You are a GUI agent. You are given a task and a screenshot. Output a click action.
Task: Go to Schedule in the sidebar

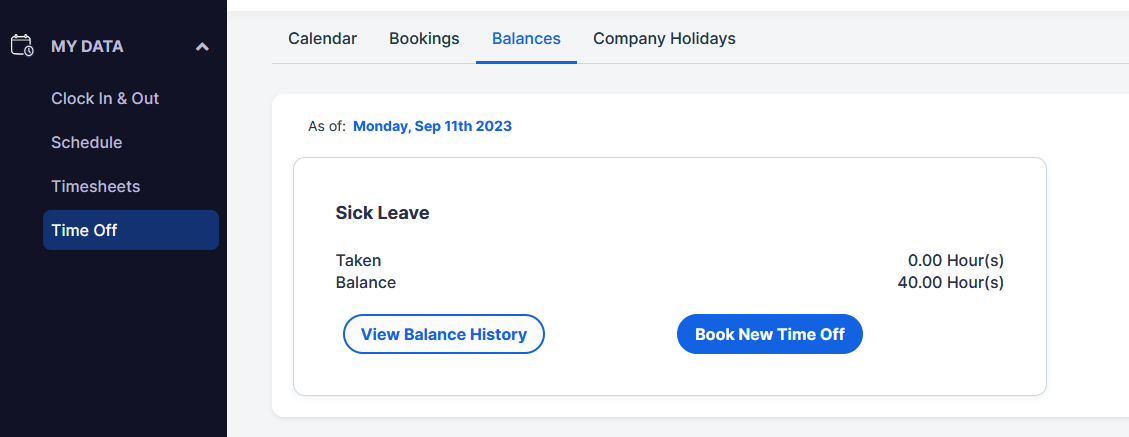[86, 143]
